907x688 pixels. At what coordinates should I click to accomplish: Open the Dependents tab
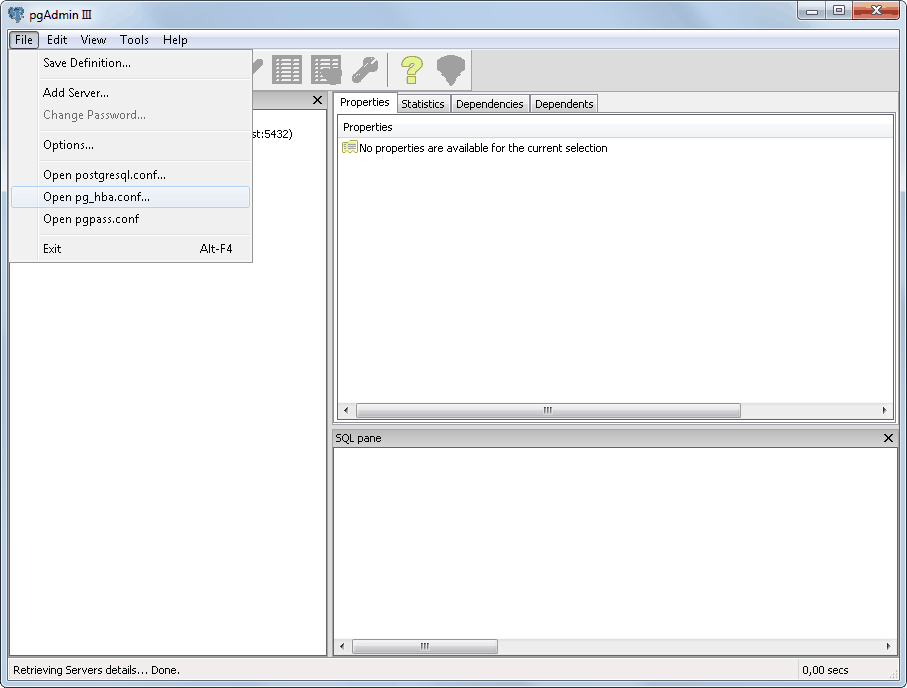[564, 104]
